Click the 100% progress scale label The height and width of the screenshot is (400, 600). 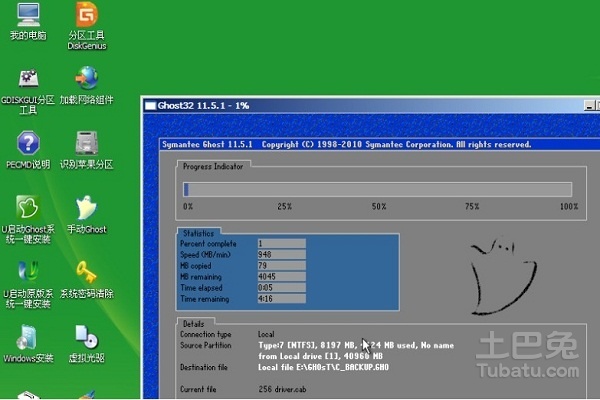pos(569,207)
